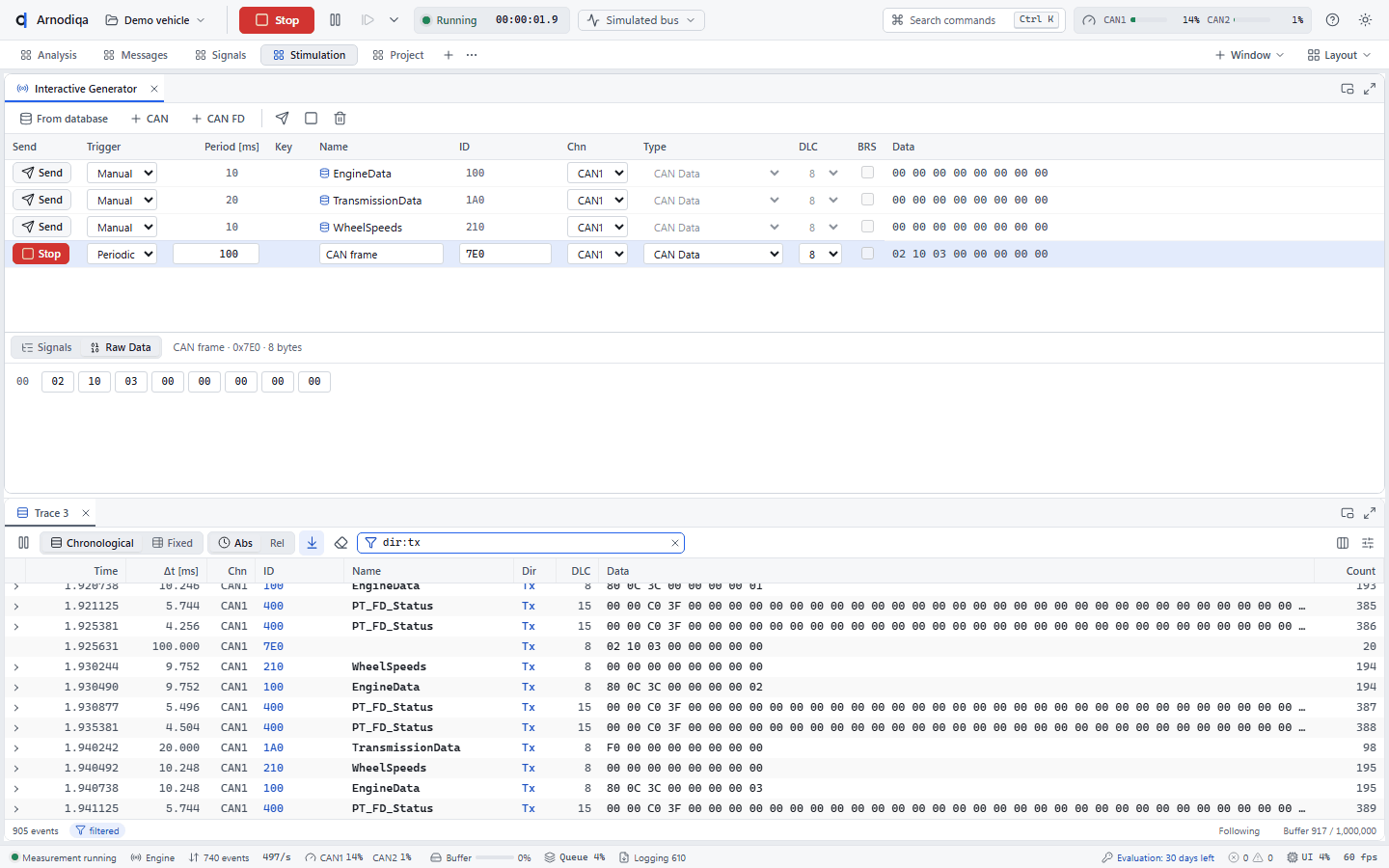Switch trace to Fixed mode

173,543
